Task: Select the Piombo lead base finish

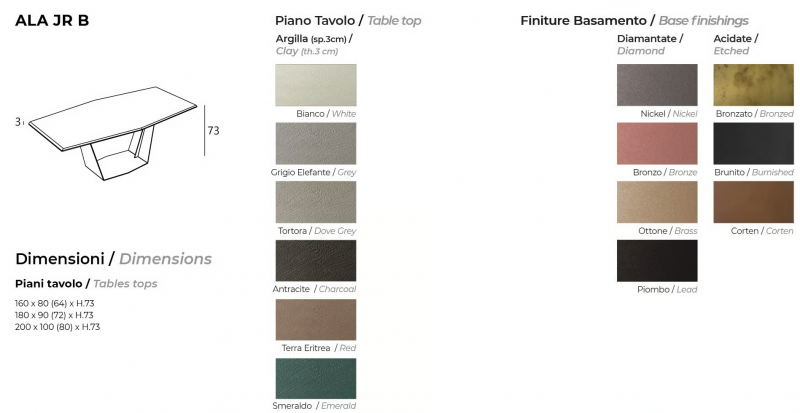Action: tap(657, 261)
